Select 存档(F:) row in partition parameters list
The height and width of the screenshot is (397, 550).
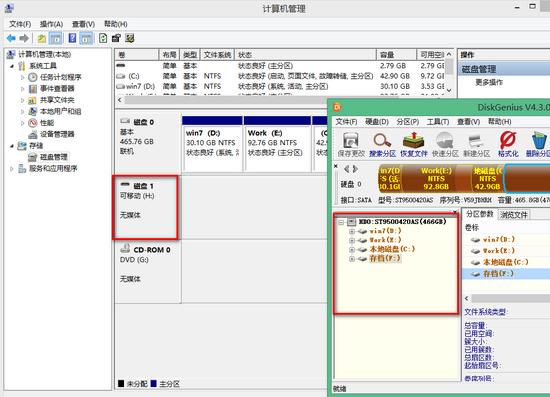pyautogui.click(x=507, y=274)
